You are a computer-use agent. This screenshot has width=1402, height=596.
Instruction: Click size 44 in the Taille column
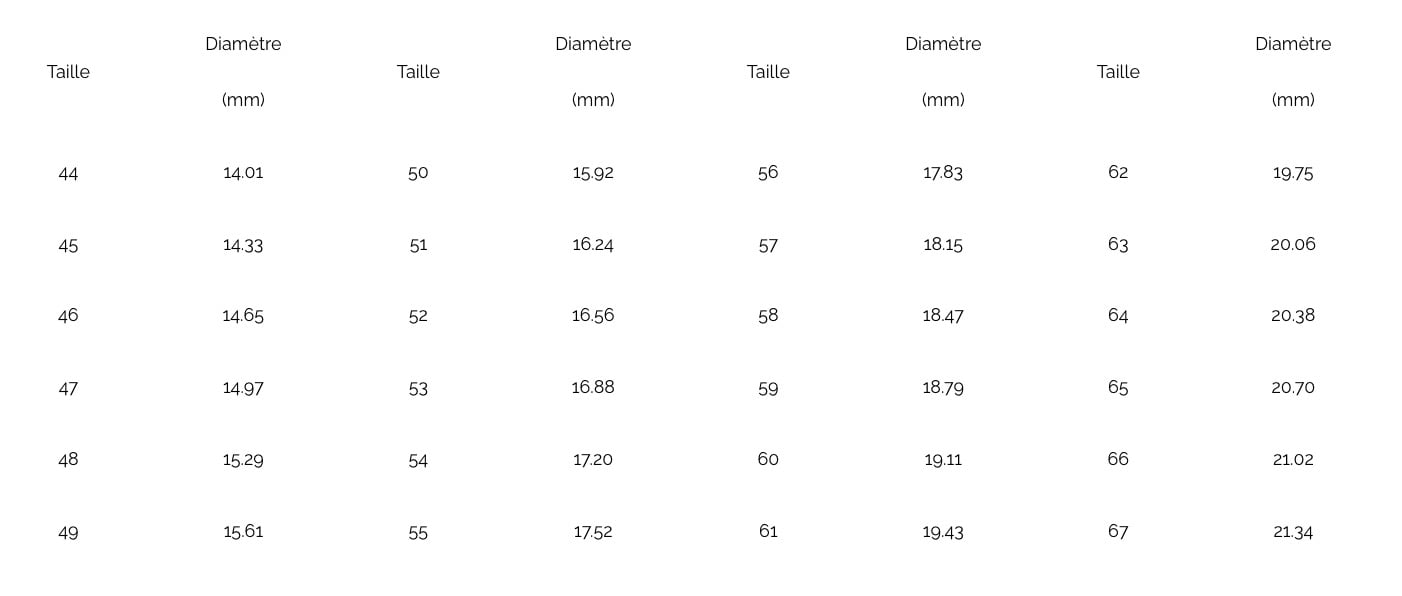[x=68, y=173]
